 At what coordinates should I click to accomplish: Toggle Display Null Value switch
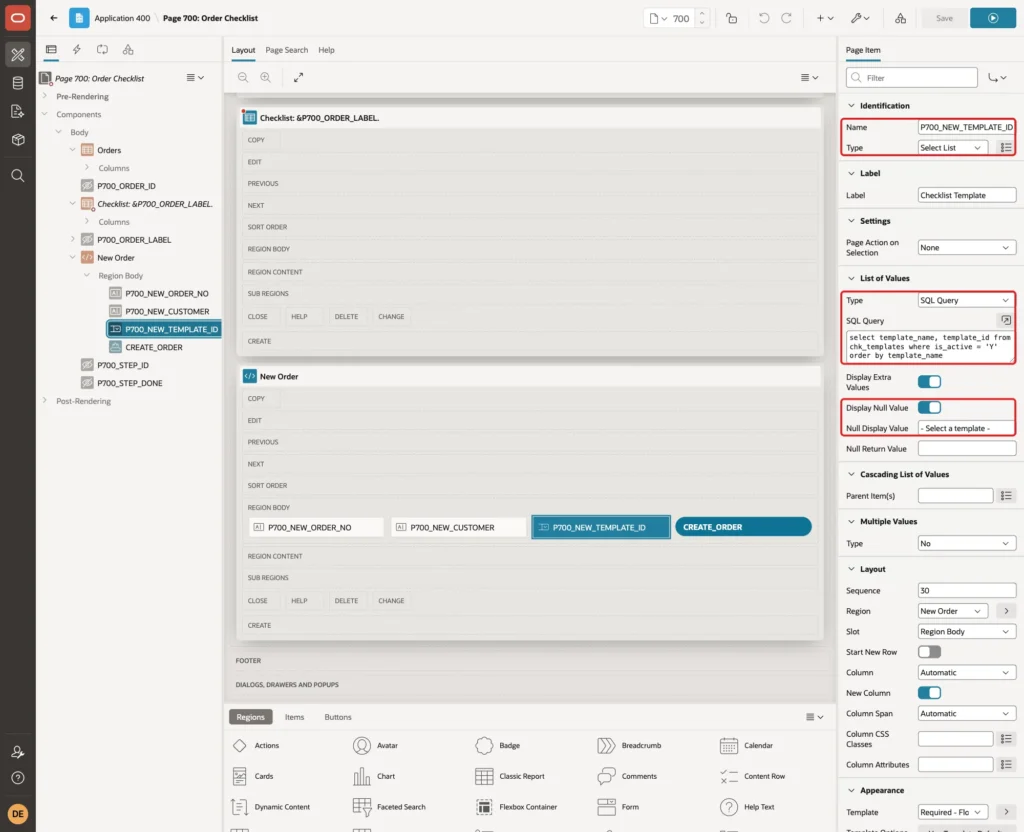click(929, 408)
